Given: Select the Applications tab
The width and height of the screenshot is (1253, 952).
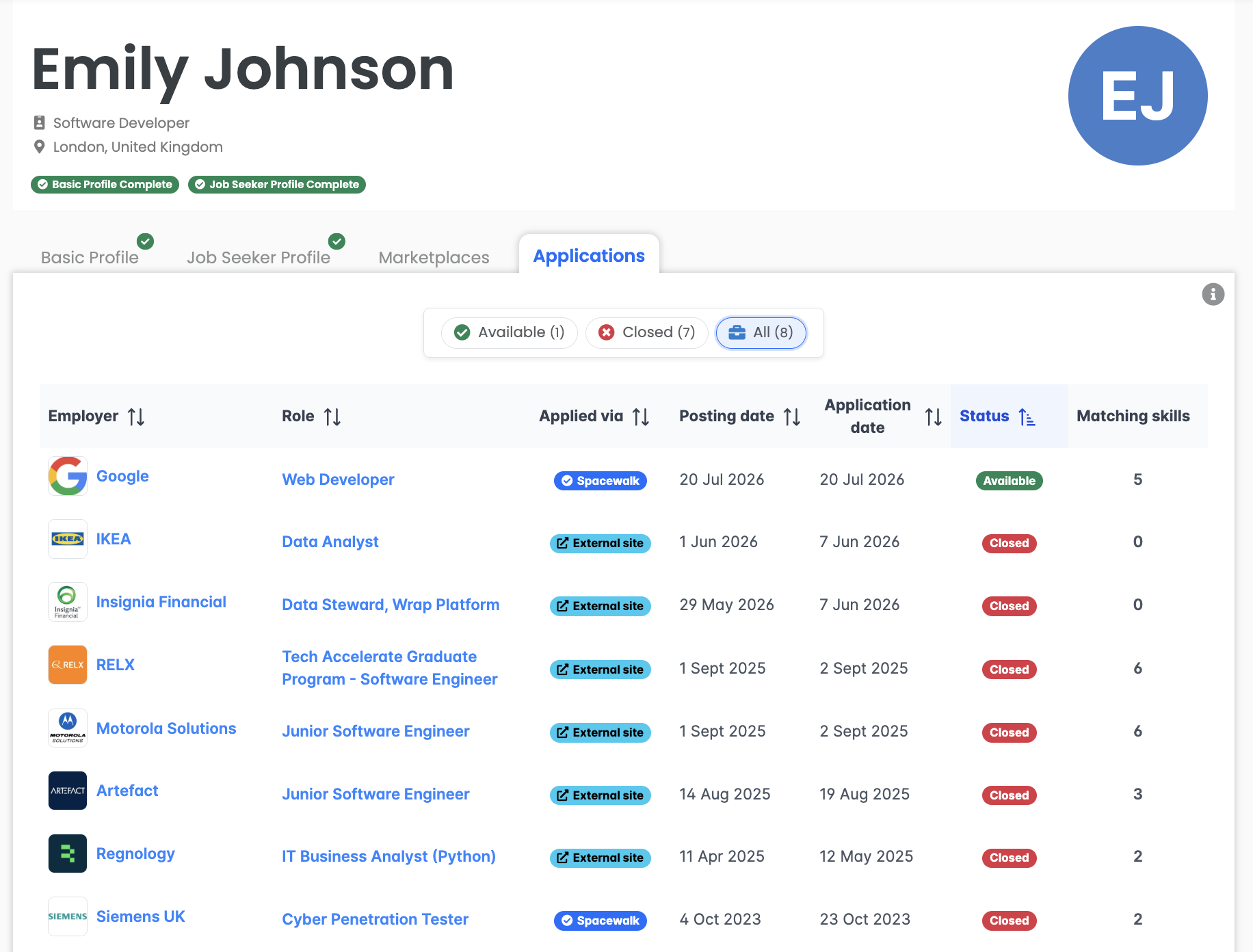Looking at the screenshot, I should 589,255.
